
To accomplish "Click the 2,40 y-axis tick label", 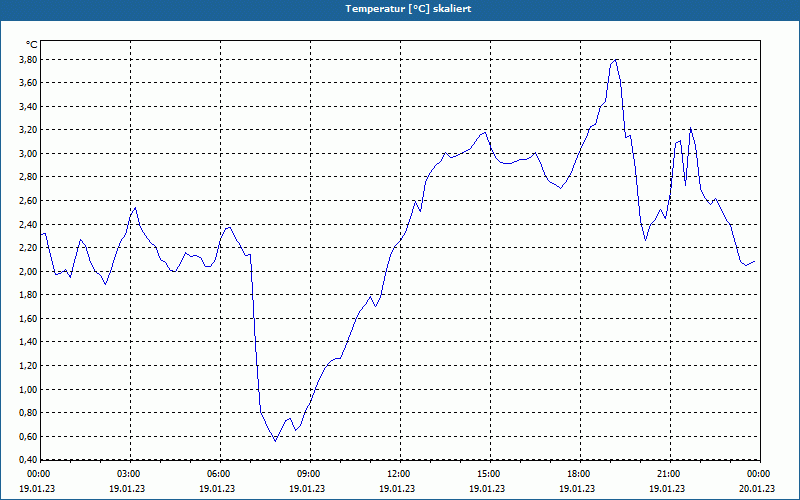I will tap(28, 224).
